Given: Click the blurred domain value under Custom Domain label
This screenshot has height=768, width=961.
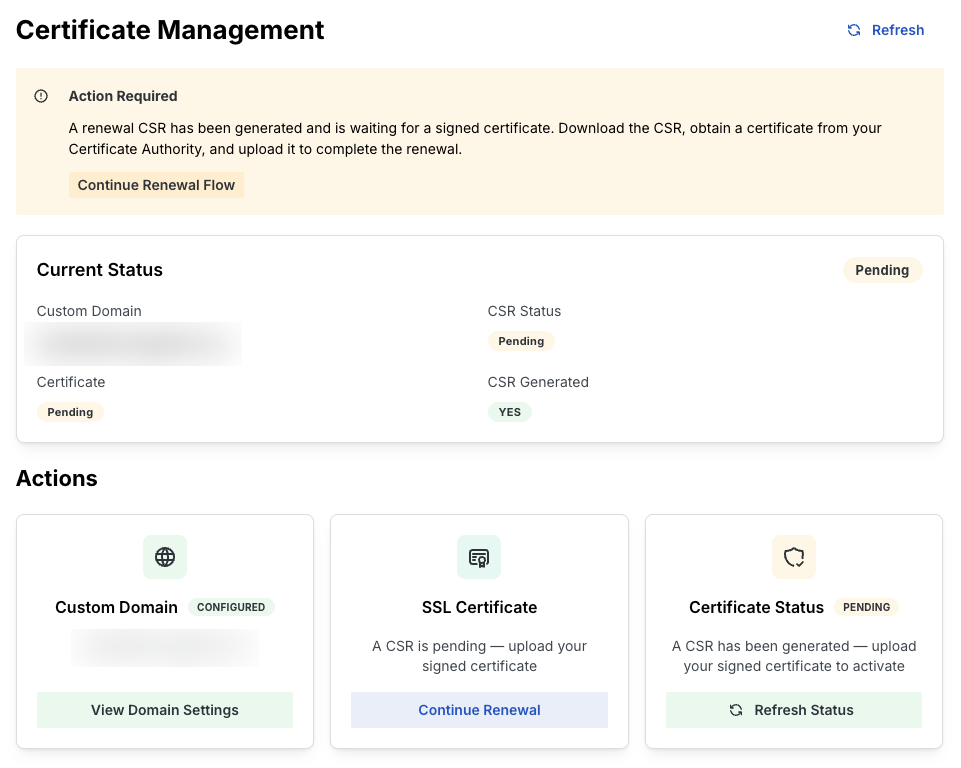Looking at the screenshot, I should (133, 344).
